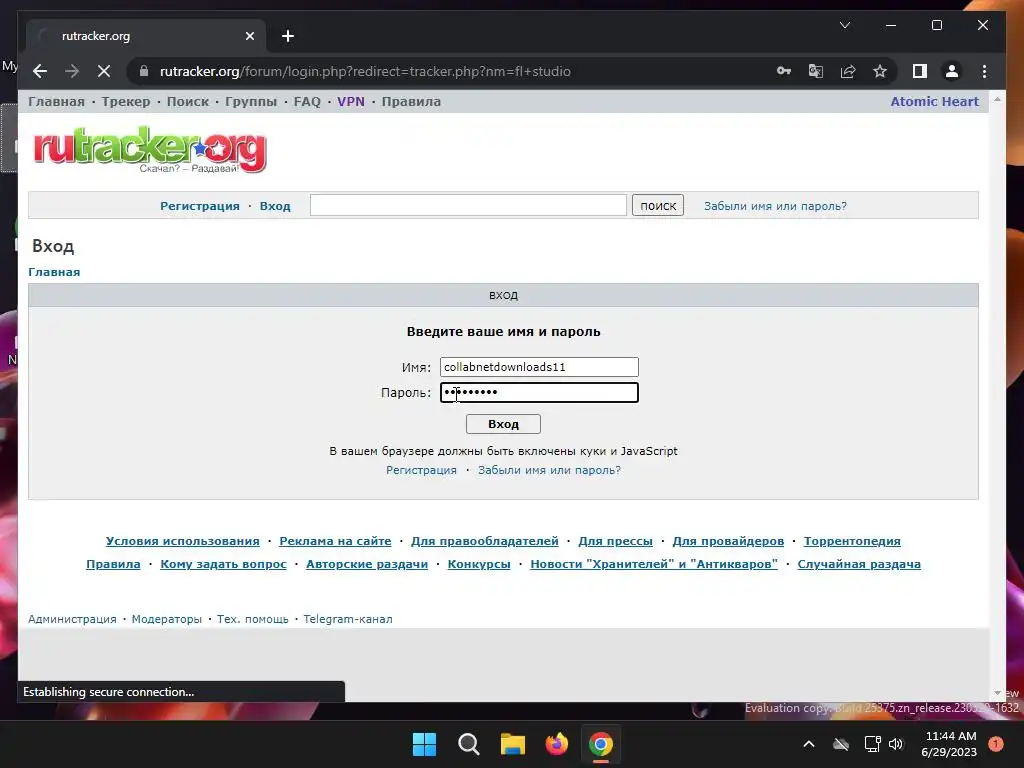Go back with the browser back arrow

pos(40,71)
